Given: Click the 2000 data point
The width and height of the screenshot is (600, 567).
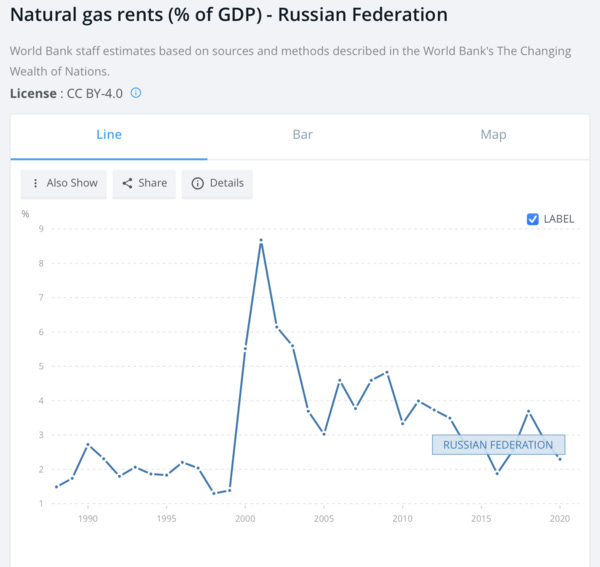Looking at the screenshot, I should [245, 349].
